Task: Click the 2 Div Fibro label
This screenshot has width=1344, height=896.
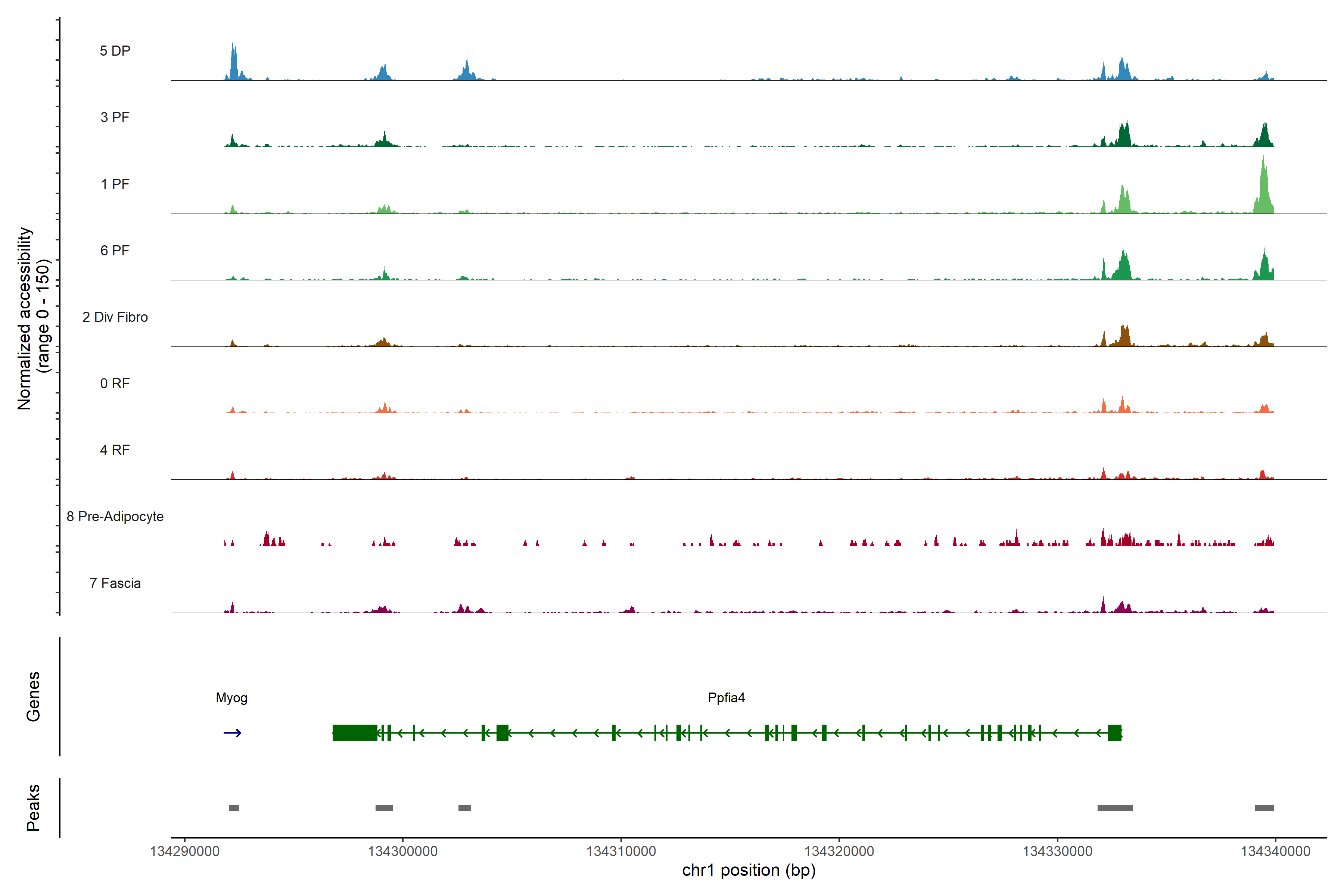Action: pyautogui.click(x=115, y=317)
